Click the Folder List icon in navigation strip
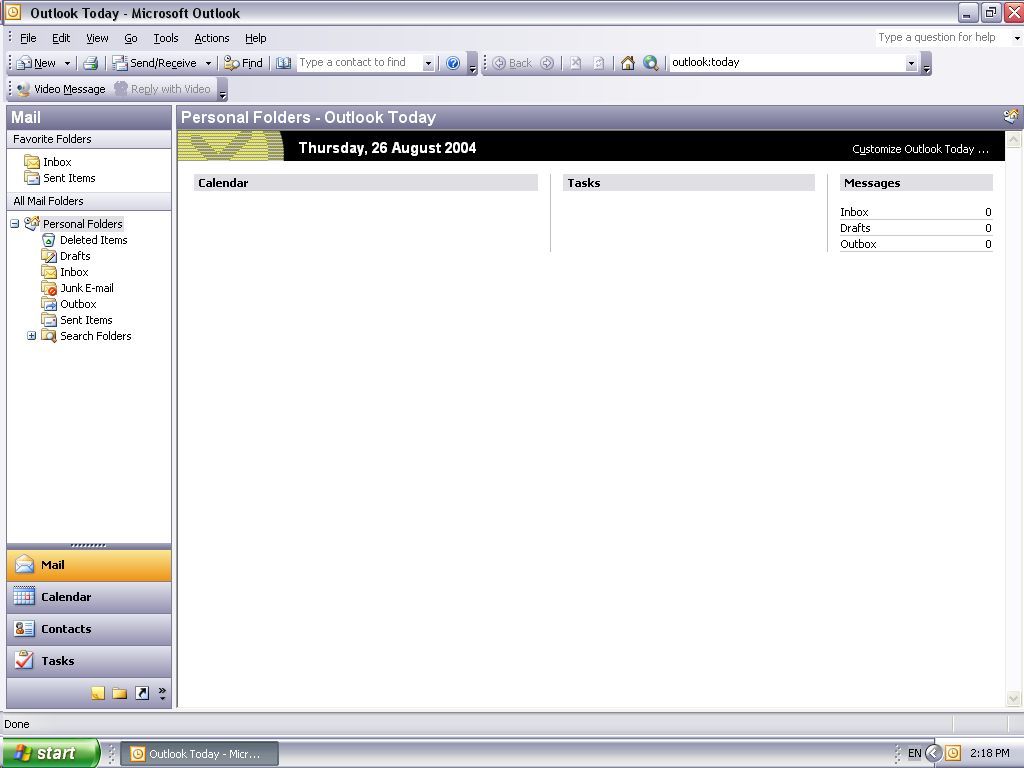The height and width of the screenshot is (768, 1024). [x=120, y=693]
